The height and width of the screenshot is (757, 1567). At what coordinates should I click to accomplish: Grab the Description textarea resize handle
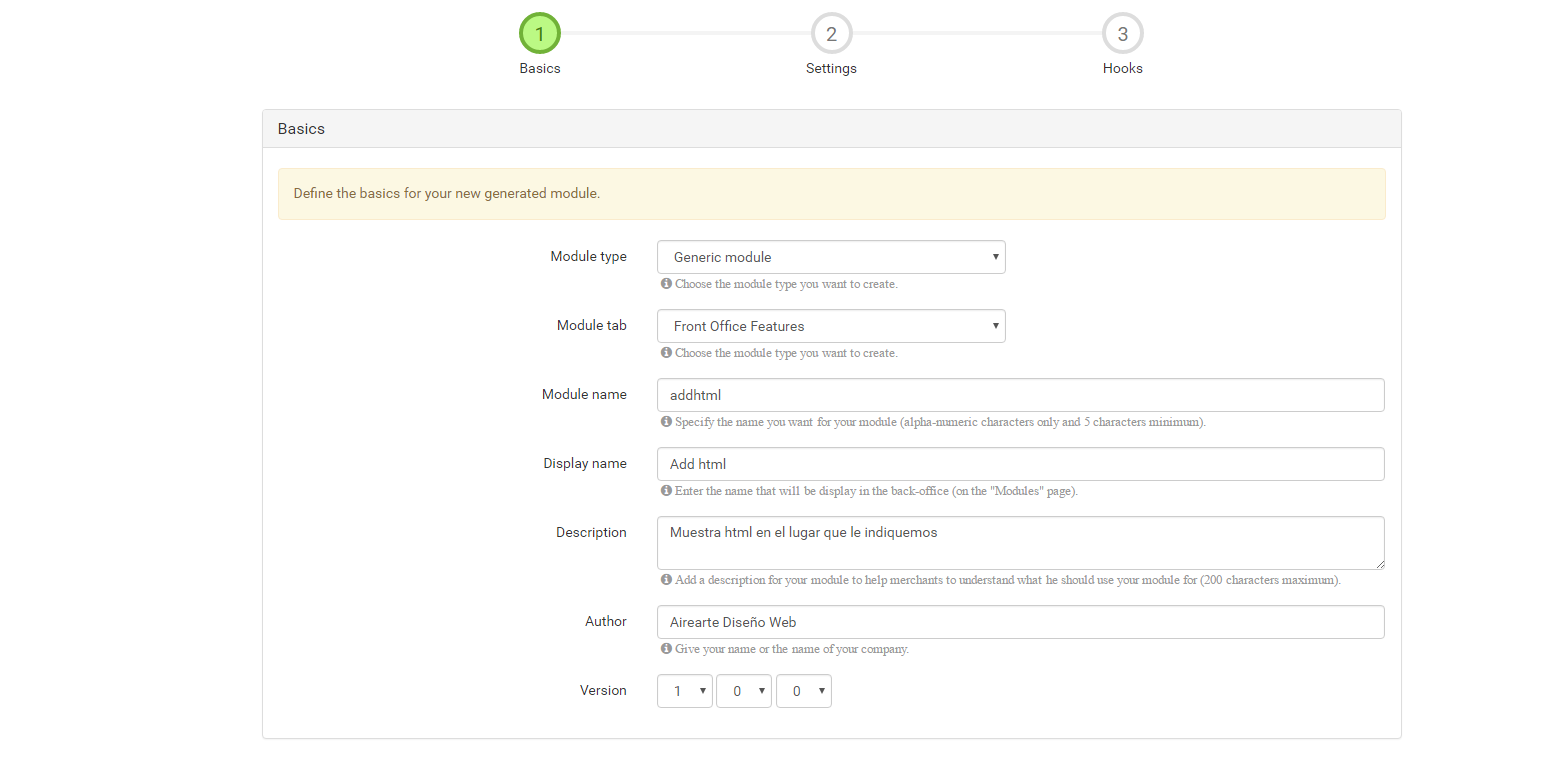1379,564
